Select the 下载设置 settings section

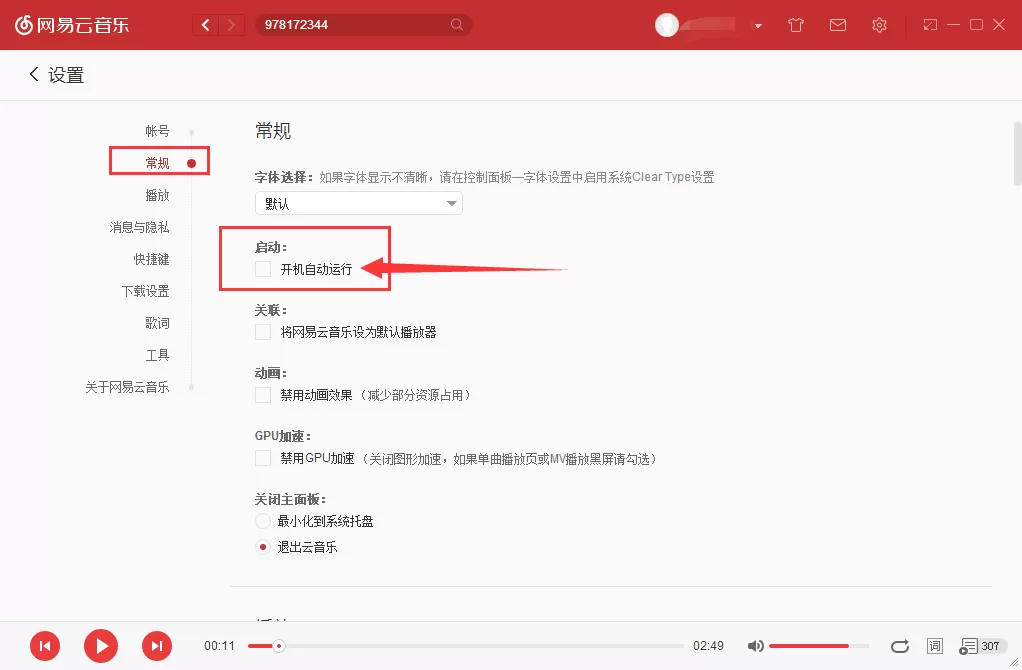(145, 291)
